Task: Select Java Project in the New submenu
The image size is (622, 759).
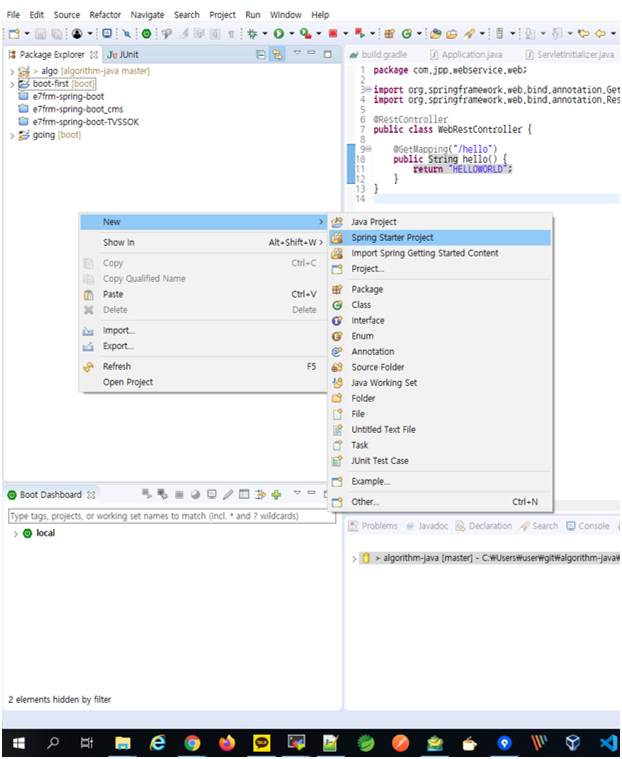Action: coord(440,222)
